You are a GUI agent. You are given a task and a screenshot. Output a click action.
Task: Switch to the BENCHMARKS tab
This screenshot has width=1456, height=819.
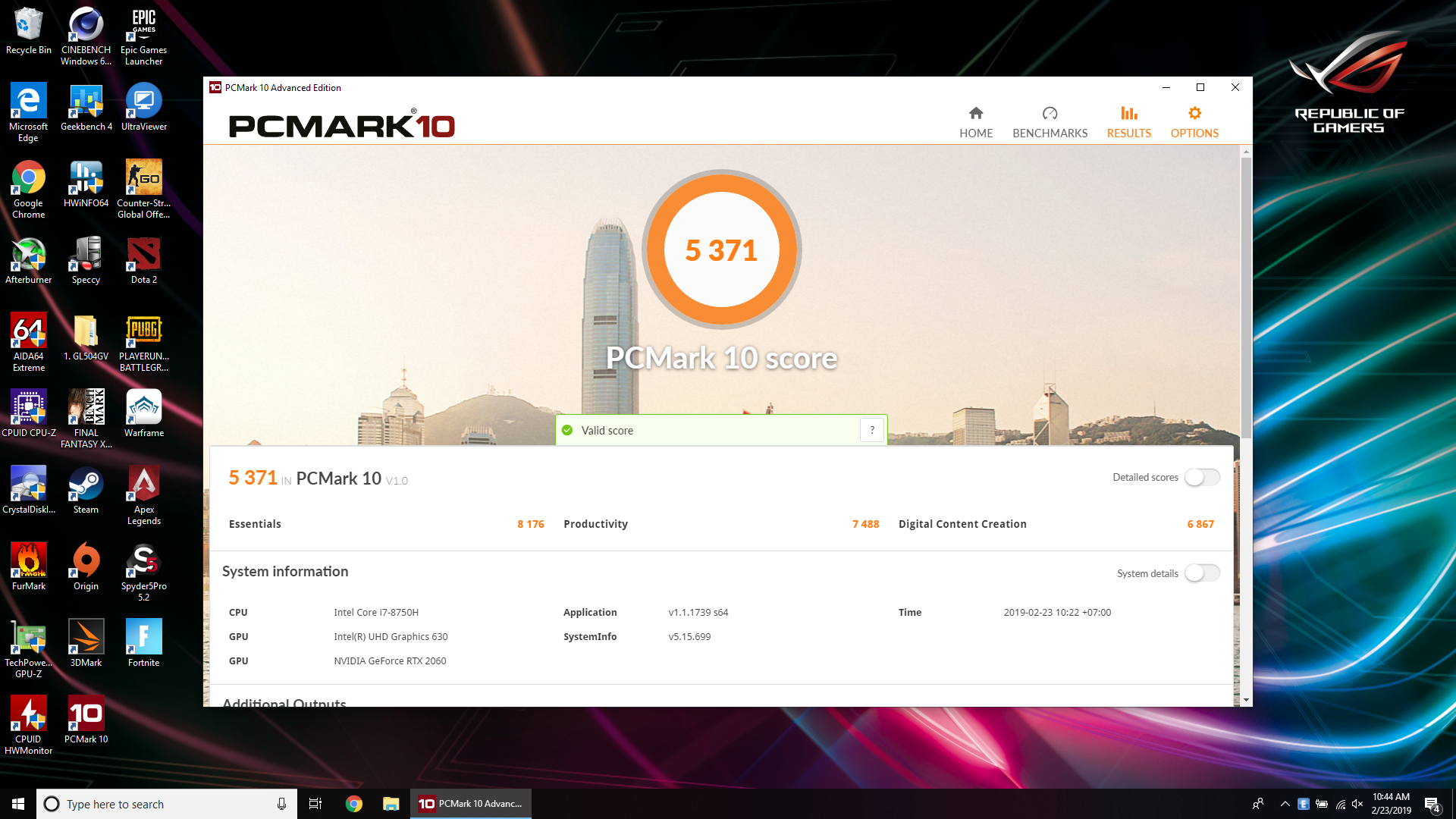pyautogui.click(x=1050, y=122)
